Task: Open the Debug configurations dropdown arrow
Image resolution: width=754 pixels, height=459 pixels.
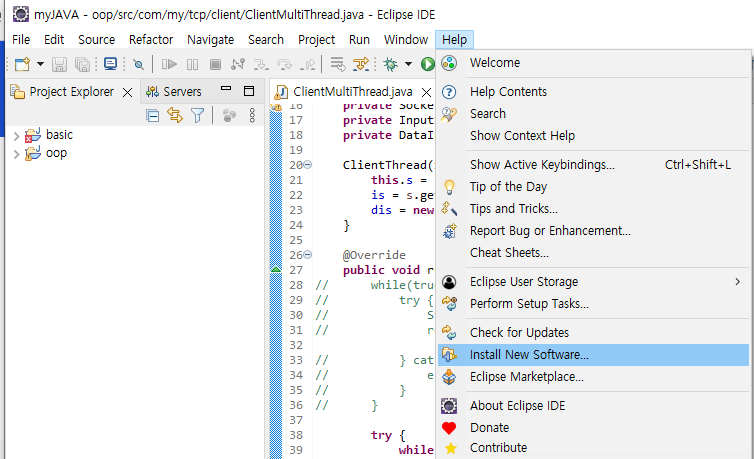Action: click(408, 64)
